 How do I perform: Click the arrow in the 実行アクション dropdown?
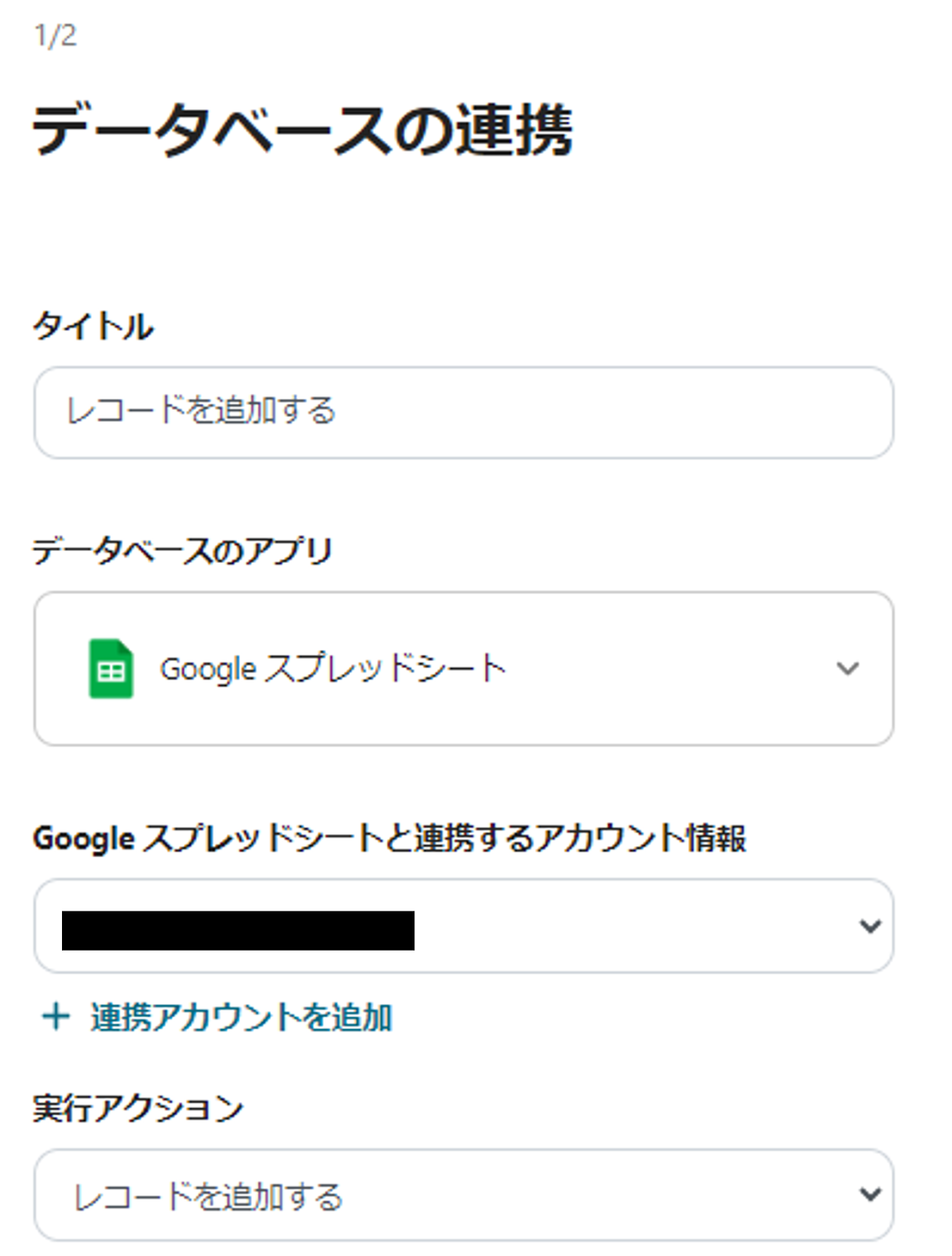(870, 1195)
